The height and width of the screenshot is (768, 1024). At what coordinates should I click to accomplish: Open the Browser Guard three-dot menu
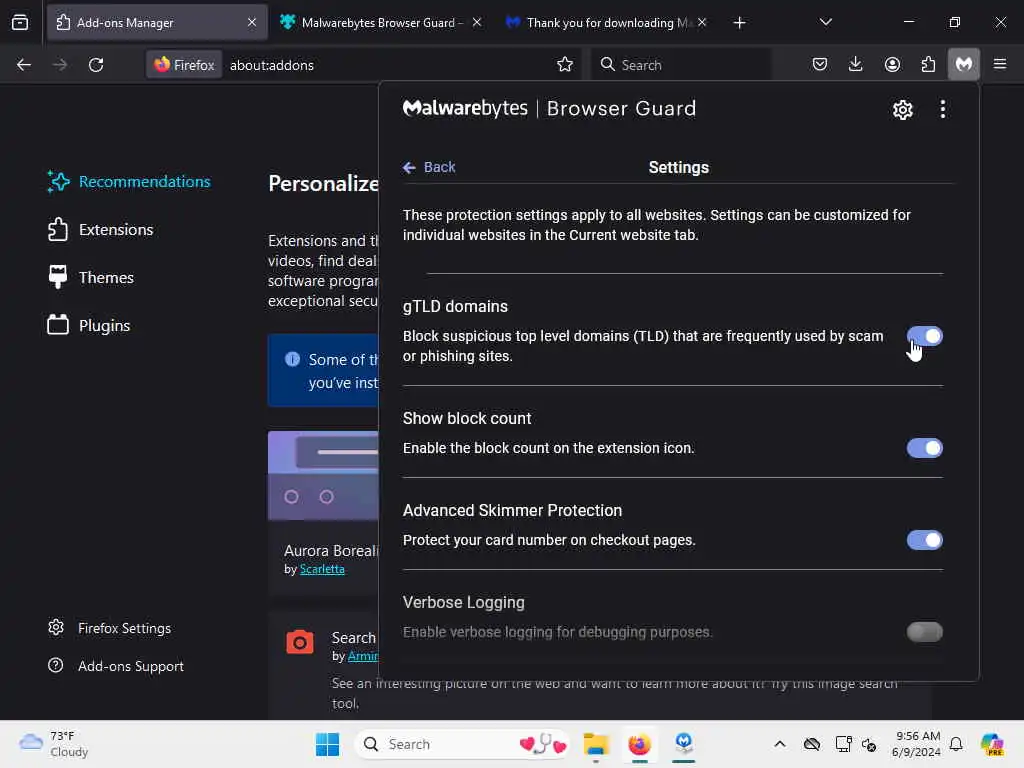coord(942,109)
